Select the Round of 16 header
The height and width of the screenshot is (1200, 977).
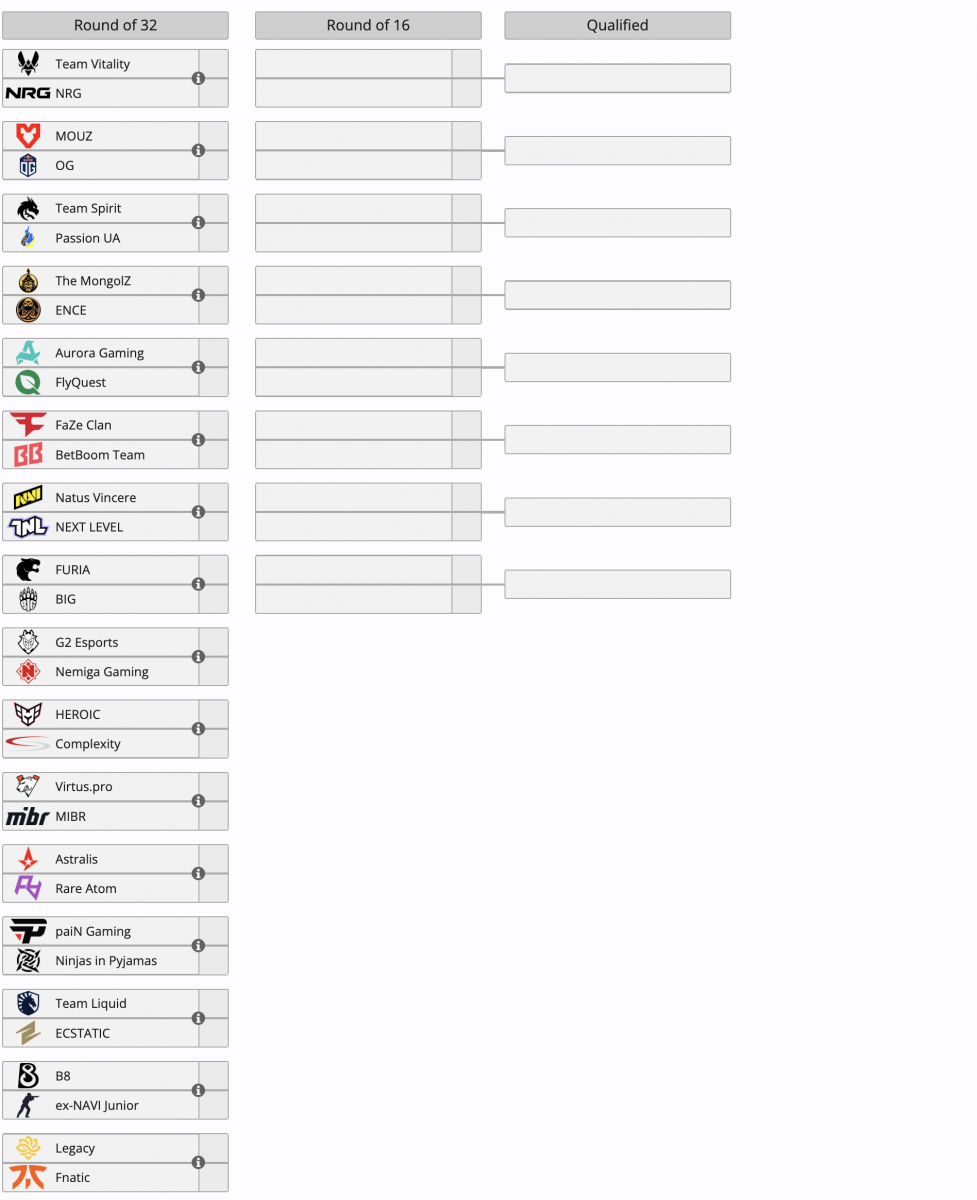coord(368,25)
